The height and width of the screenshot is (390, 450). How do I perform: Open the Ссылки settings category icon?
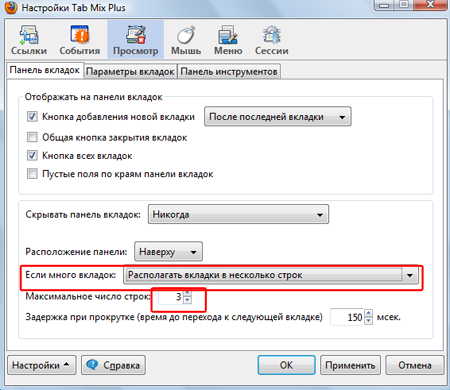tap(29, 40)
